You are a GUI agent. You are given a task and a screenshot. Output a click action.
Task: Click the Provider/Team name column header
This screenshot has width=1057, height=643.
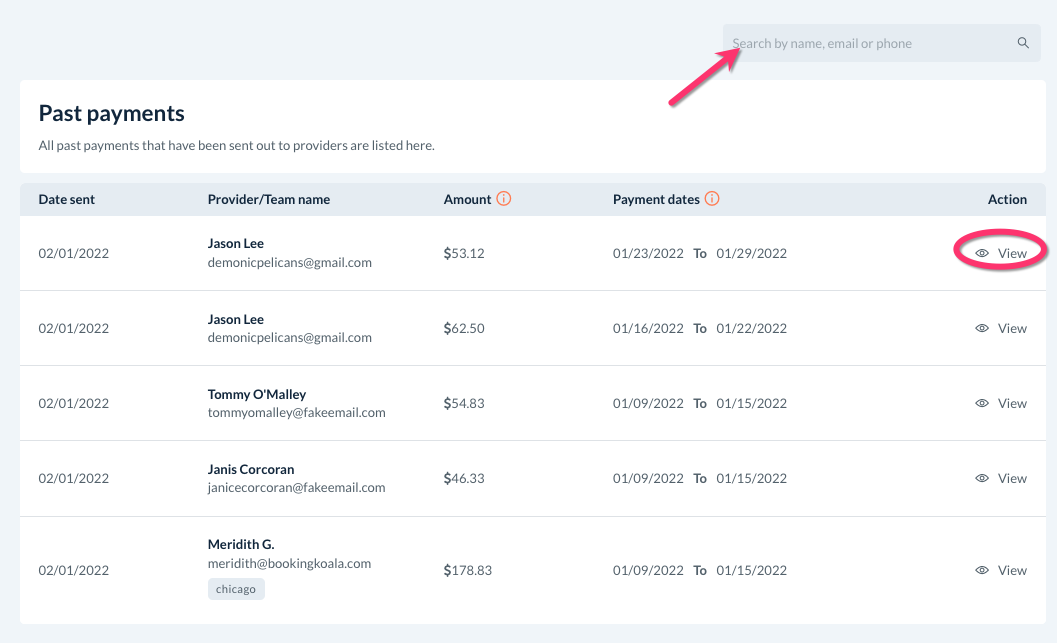[x=269, y=199]
